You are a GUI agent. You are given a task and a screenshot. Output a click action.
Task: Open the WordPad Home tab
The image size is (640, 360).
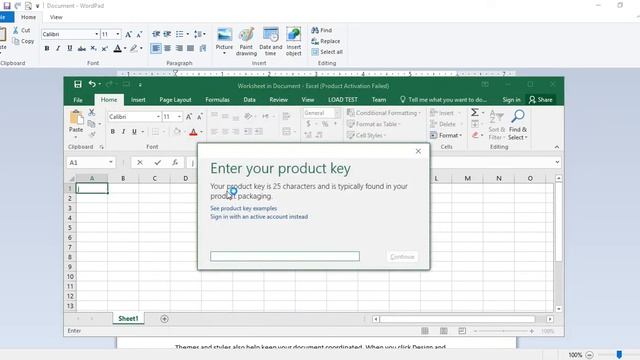pyautogui.click(x=28, y=17)
